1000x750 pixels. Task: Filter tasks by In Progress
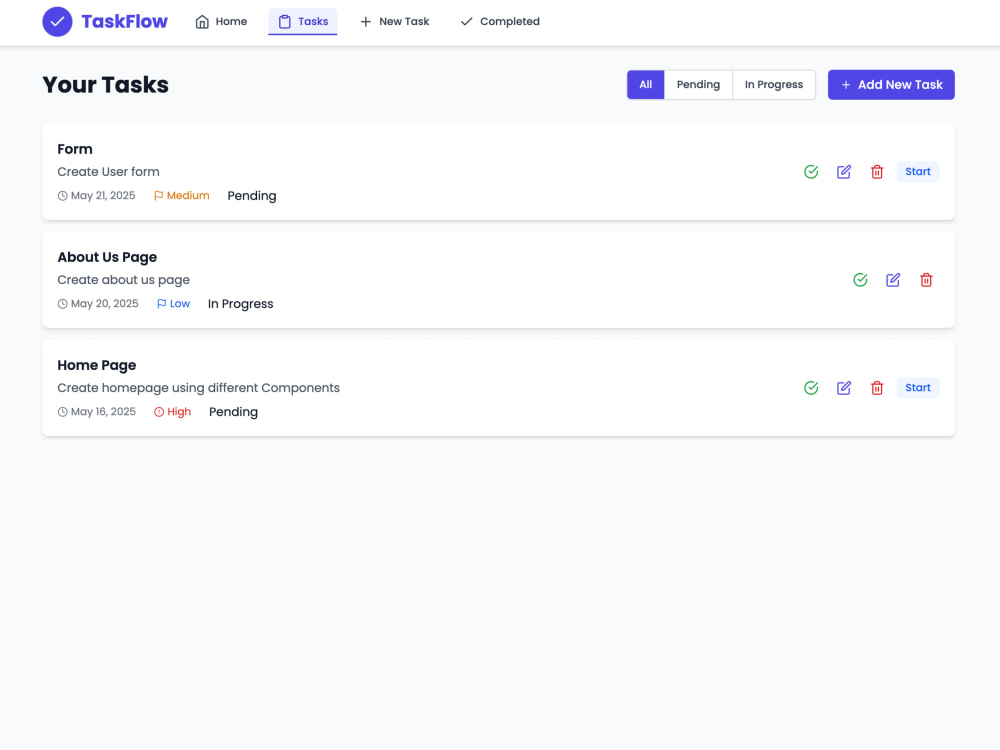pos(774,85)
